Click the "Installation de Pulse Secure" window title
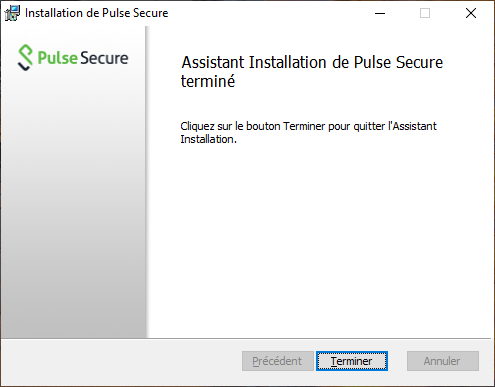Viewport: 495px width, 387px height. click(97, 13)
